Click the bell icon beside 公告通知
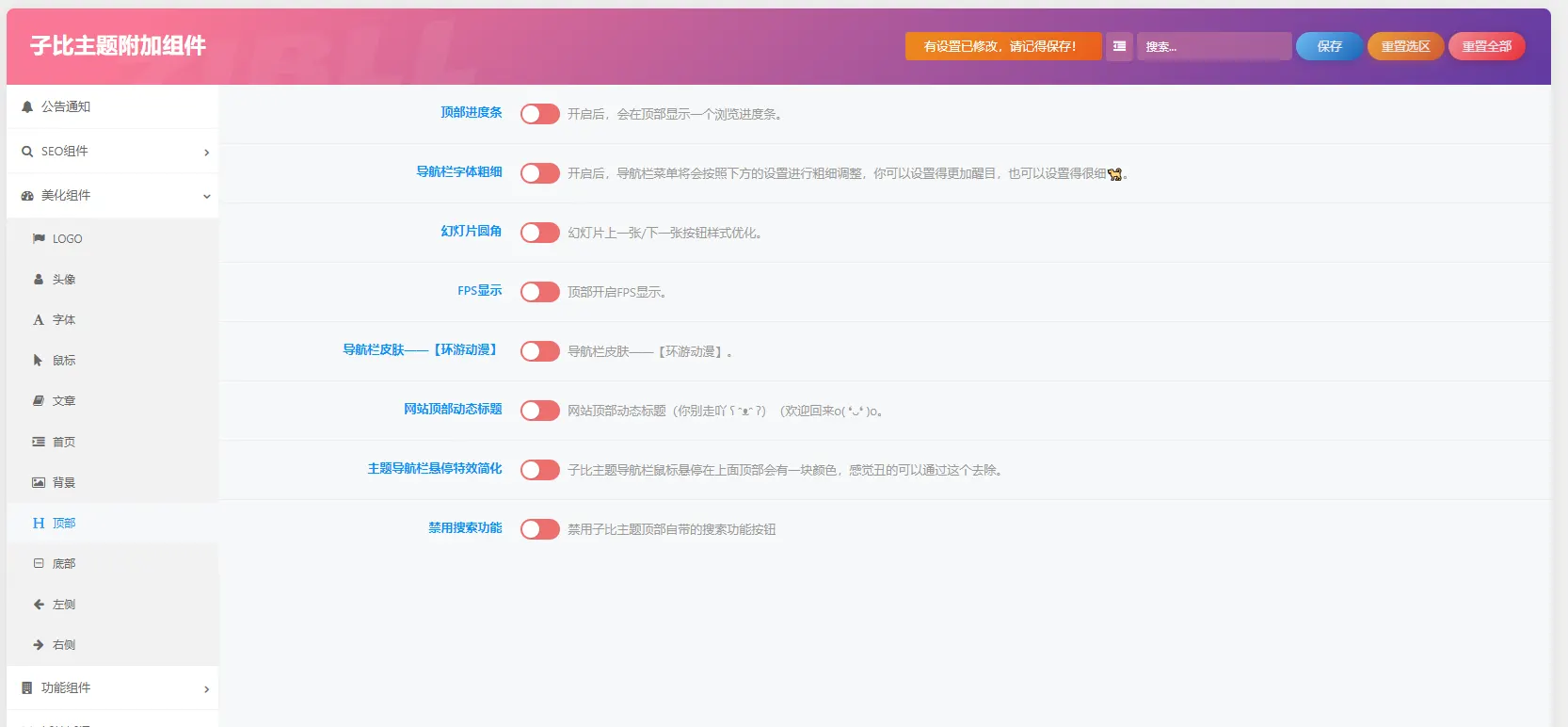This screenshot has width=1568, height=727. pyautogui.click(x=27, y=107)
